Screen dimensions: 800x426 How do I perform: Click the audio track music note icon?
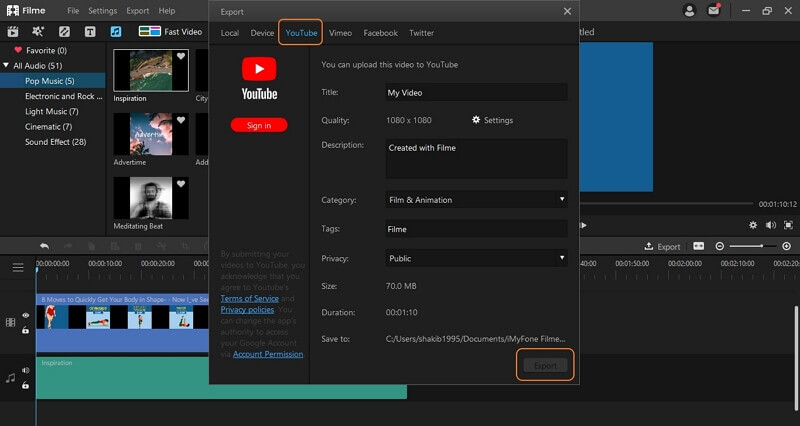tap(10, 378)
